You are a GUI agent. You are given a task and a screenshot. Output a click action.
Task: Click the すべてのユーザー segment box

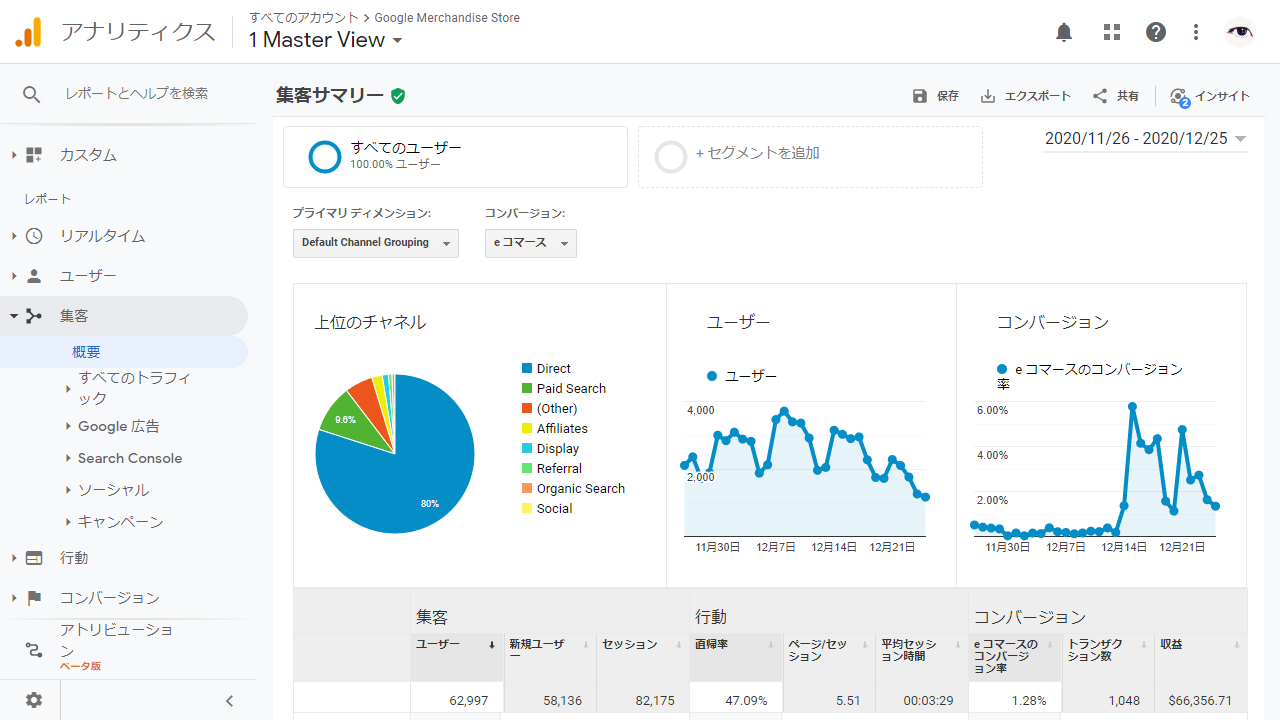tap(455, 157)
